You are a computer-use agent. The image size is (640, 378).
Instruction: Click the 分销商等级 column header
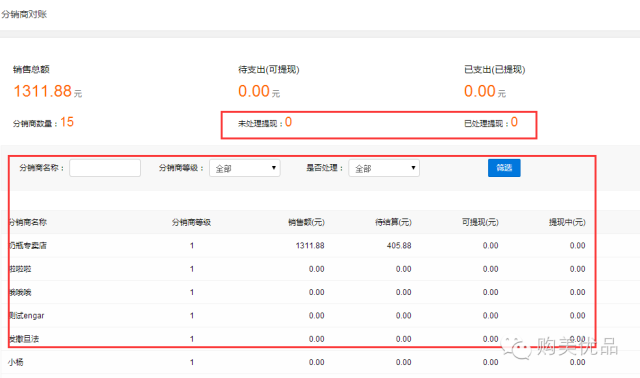(191, 222)
